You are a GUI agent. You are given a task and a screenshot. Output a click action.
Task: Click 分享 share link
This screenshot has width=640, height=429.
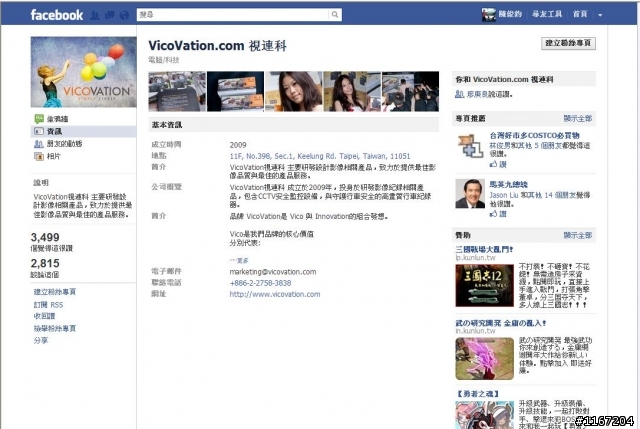[40, 340]
